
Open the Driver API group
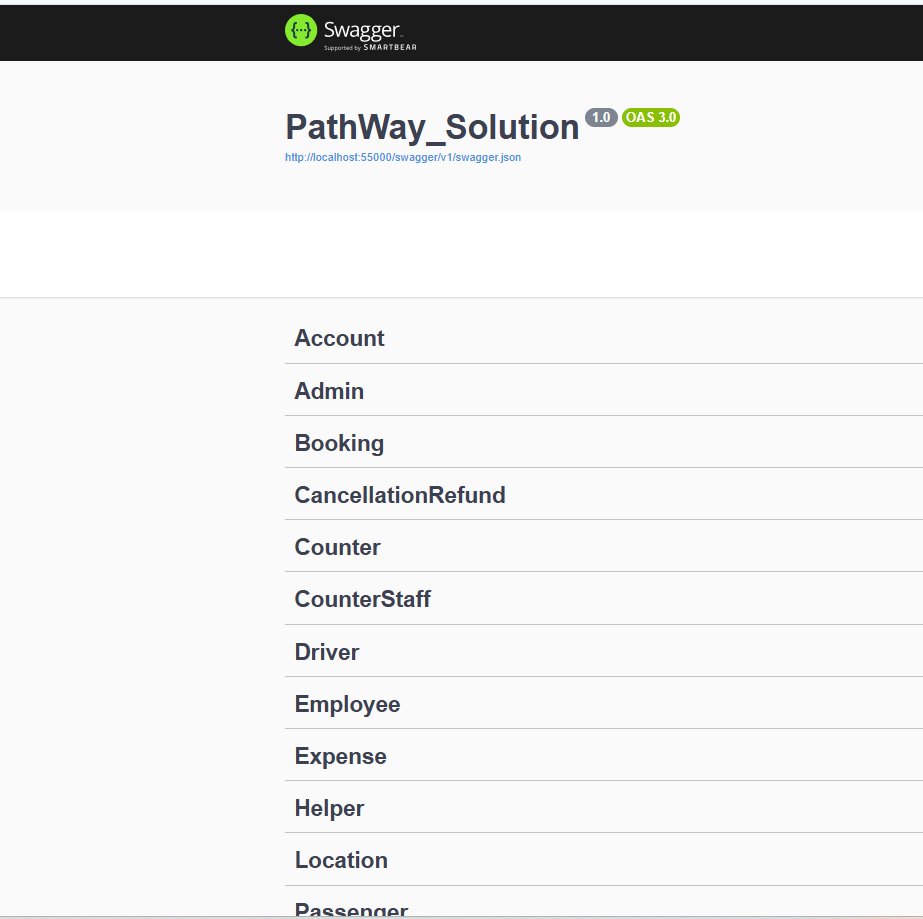point(326,652)
